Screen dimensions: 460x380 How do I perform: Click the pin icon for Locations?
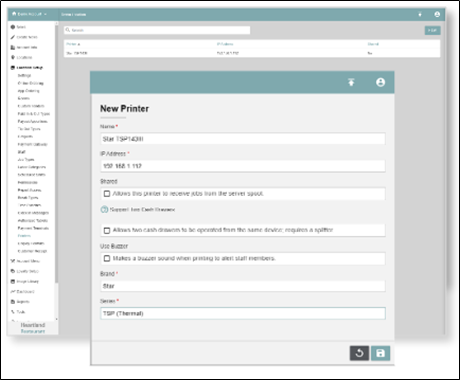click(x=13, y=57)
